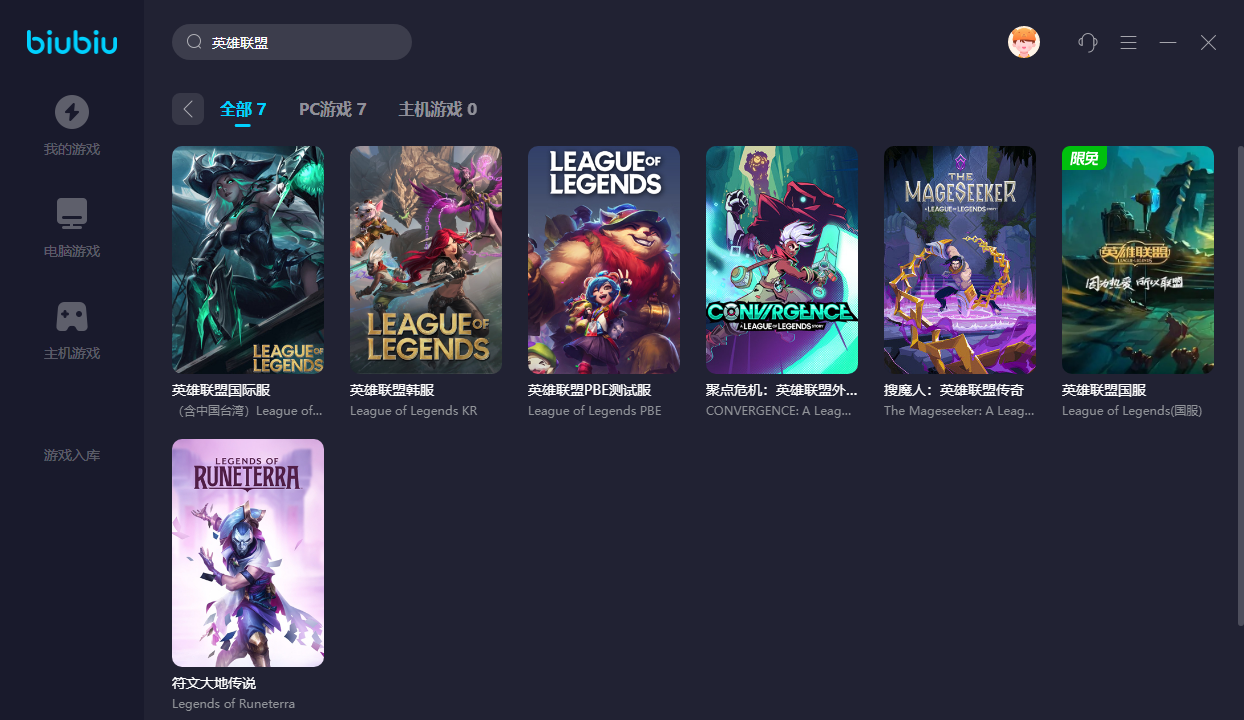Screen dimensions: 1244x720
Task: Open the hamburger menu icon
Action: point(1129,42)
